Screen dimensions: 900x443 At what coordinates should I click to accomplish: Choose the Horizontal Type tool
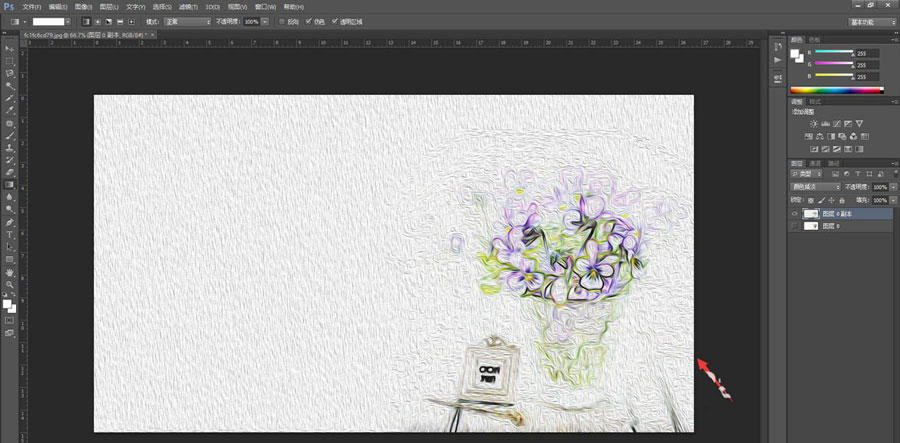pos(10,234)
